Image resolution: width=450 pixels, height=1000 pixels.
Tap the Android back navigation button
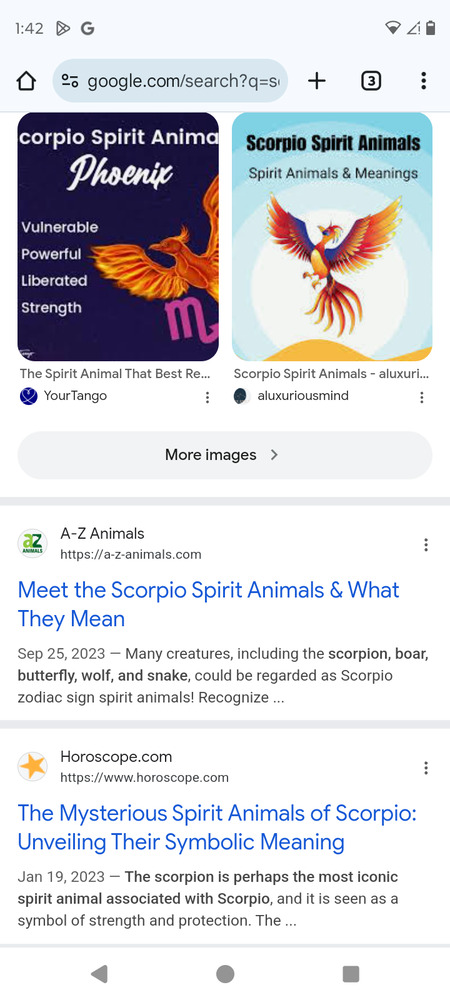point(99,974)
